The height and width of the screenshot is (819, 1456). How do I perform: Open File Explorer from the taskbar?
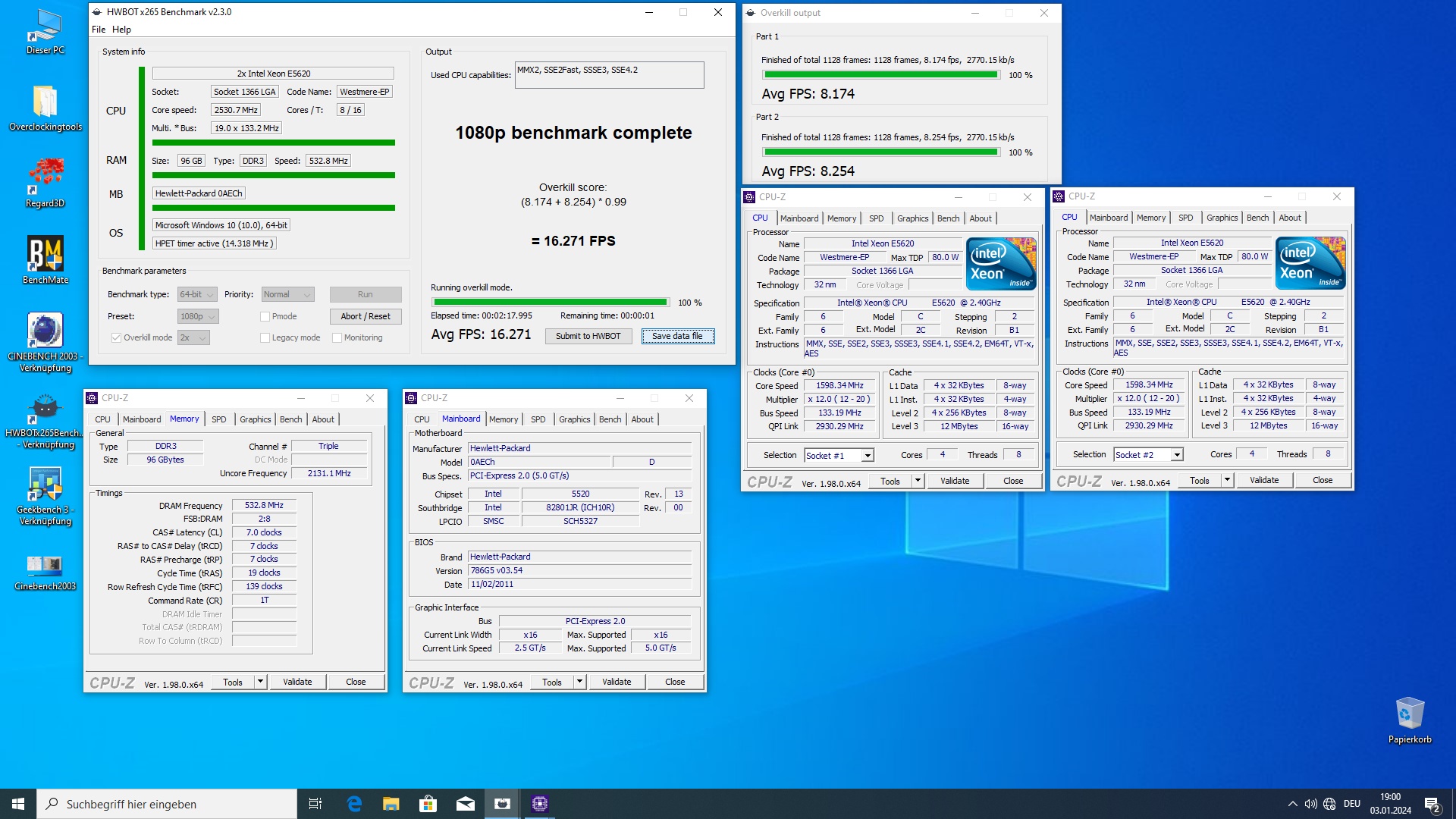(391, 804)
